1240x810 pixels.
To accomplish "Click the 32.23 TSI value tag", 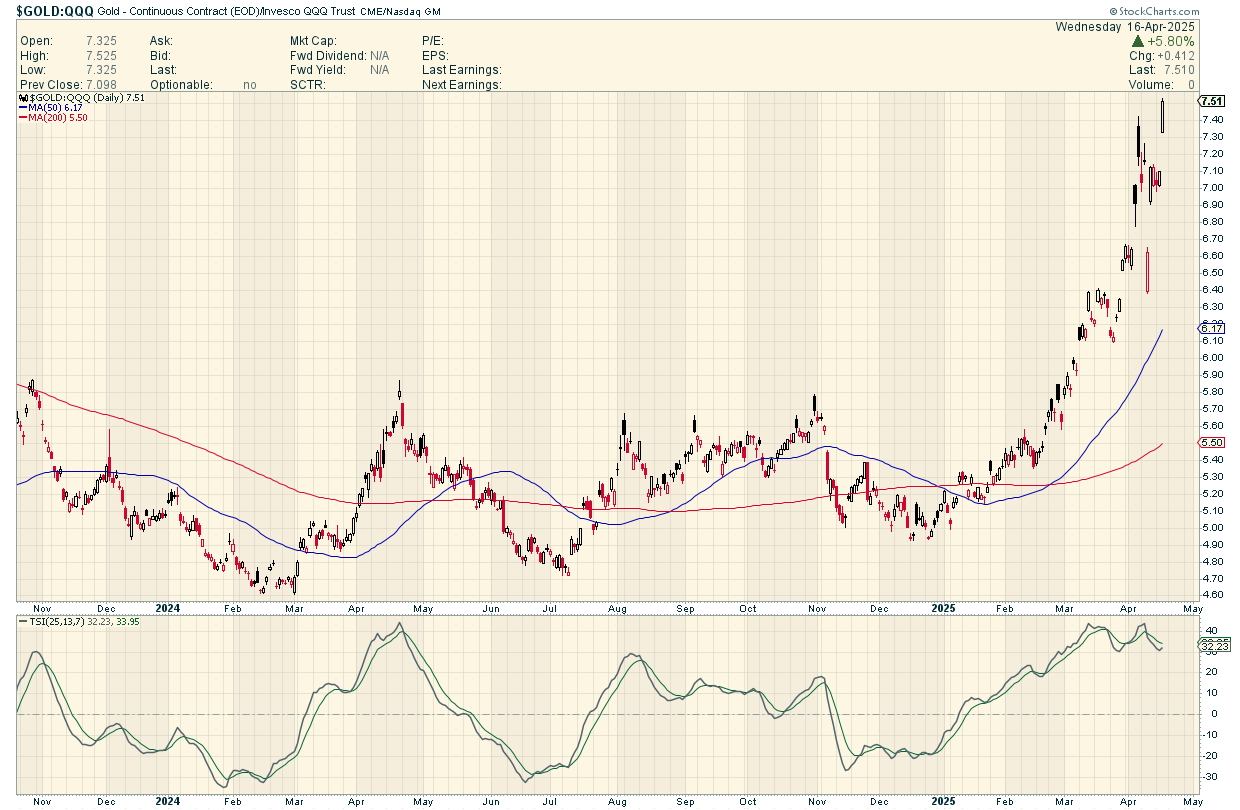I will 1212,646.
